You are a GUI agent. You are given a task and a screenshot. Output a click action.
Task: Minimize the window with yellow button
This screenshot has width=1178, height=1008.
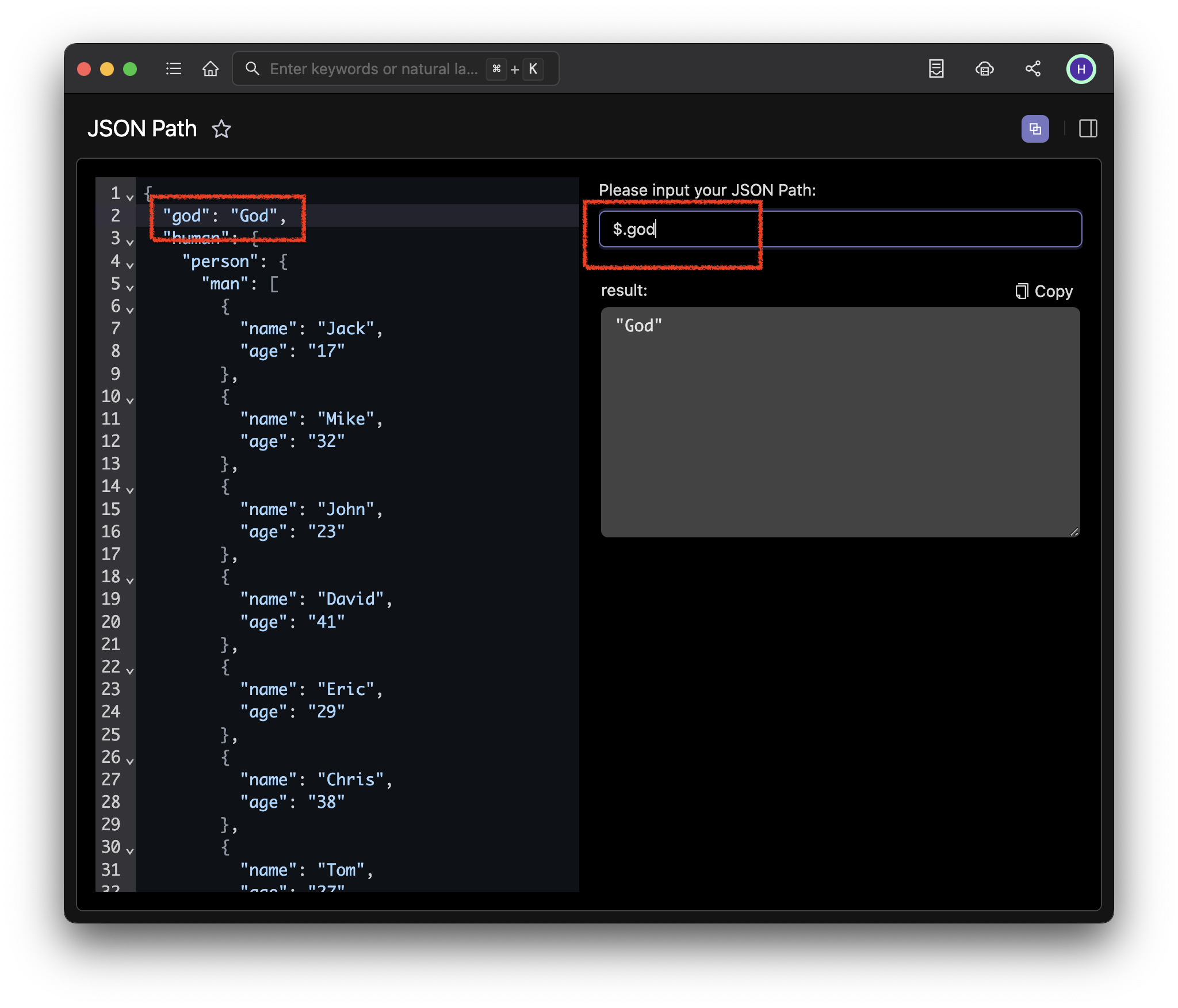pyautogui.click(x=107, y=69)
